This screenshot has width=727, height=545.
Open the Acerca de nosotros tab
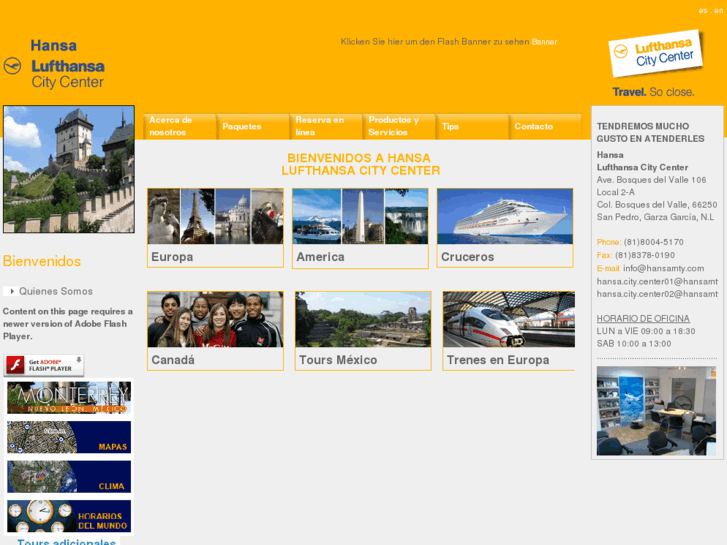coord(179,126)
